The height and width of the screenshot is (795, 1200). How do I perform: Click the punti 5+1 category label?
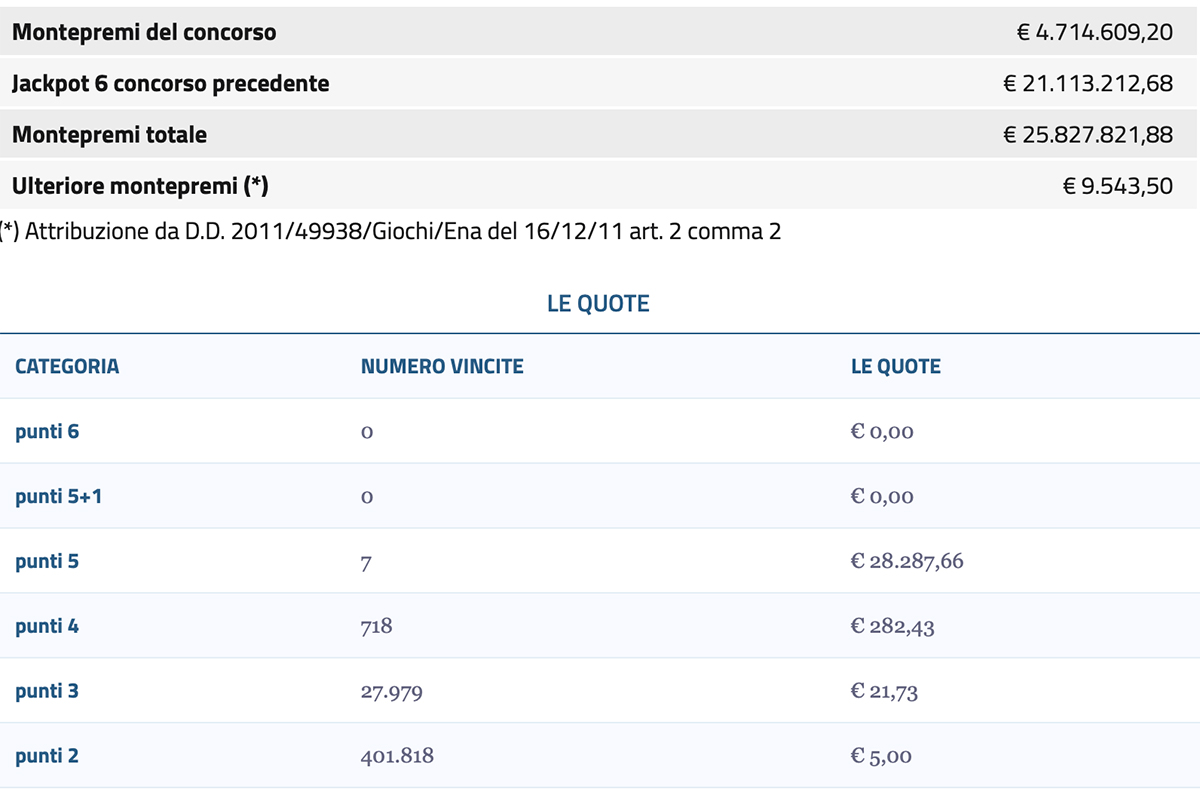coord(58,496)
